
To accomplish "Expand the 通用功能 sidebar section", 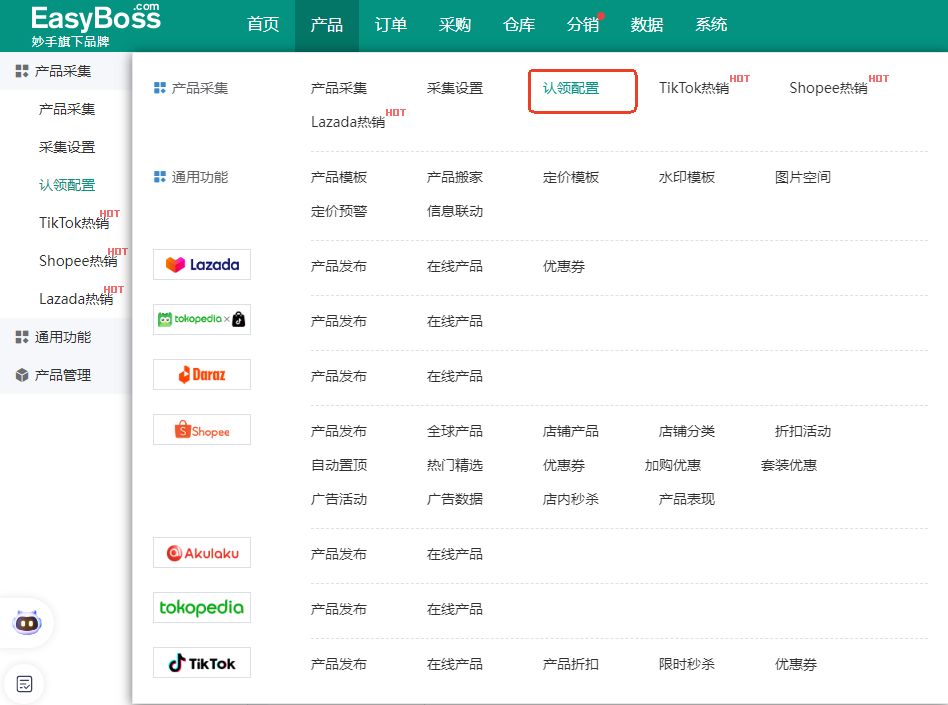I will pyautogui.click(x=62, y=337).
